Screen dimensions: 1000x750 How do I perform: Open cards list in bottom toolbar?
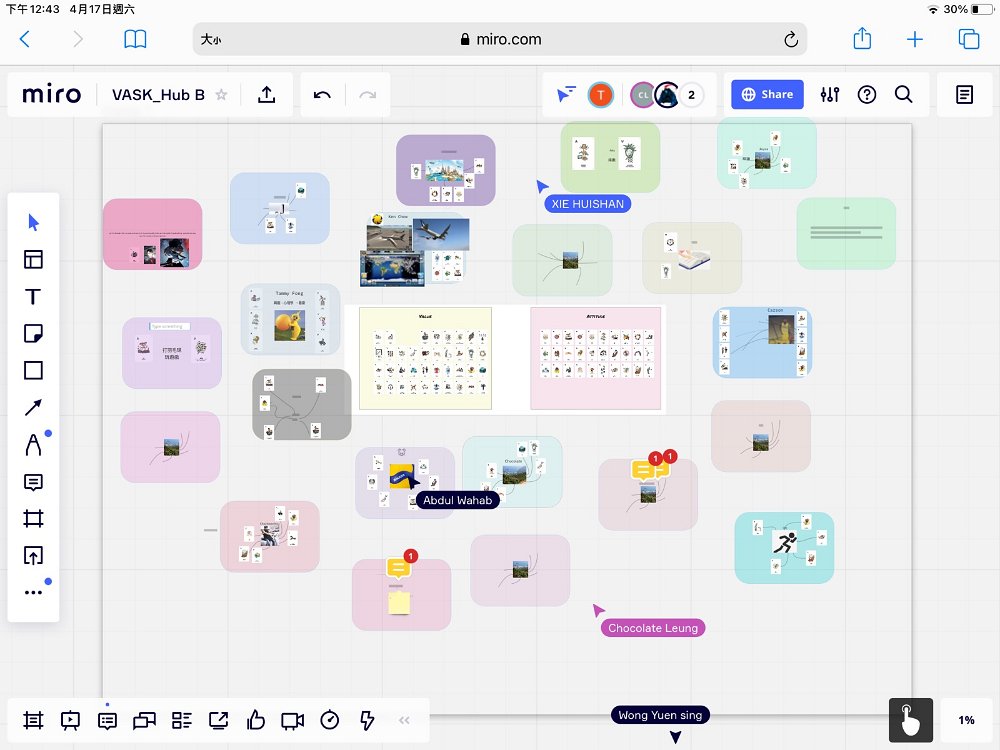click(182, 721)
